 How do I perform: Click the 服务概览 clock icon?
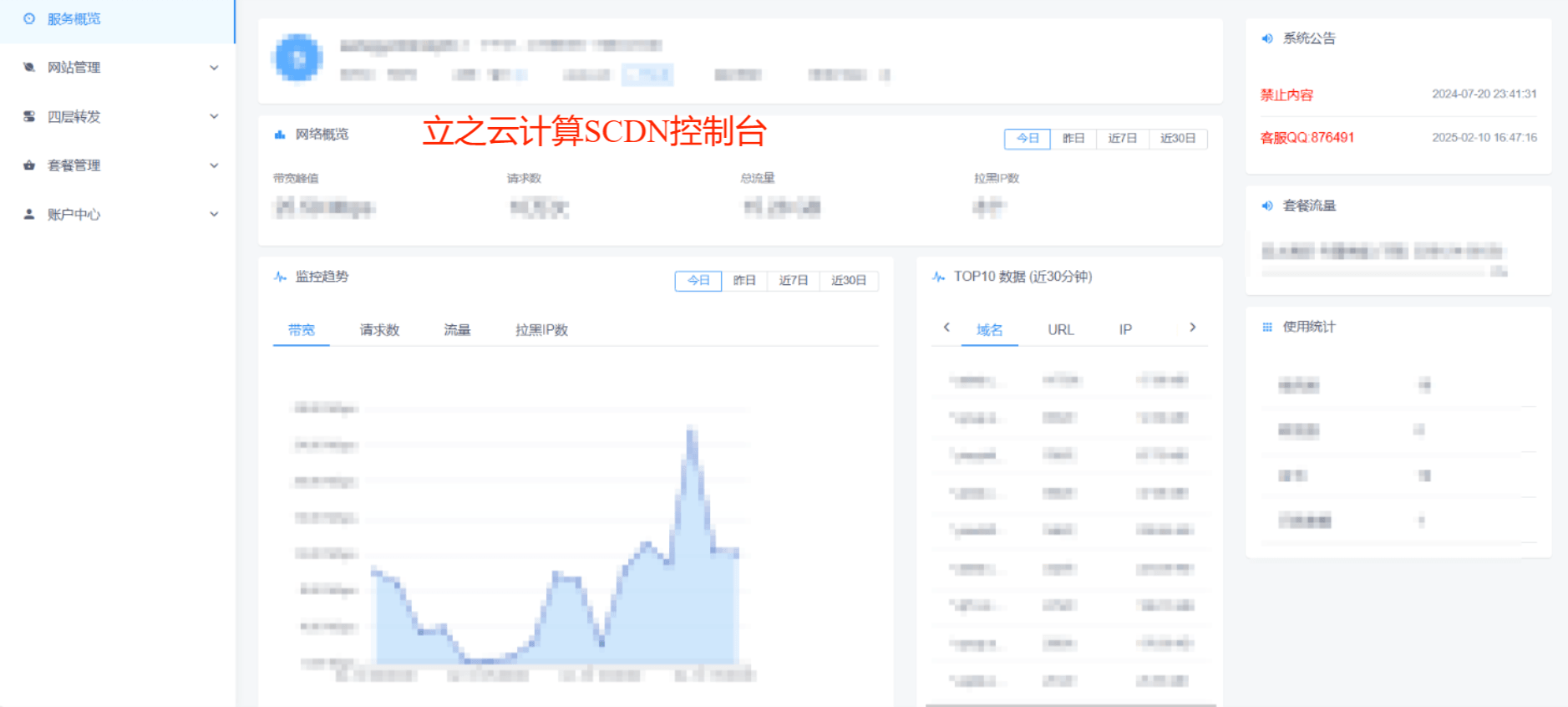29,18
